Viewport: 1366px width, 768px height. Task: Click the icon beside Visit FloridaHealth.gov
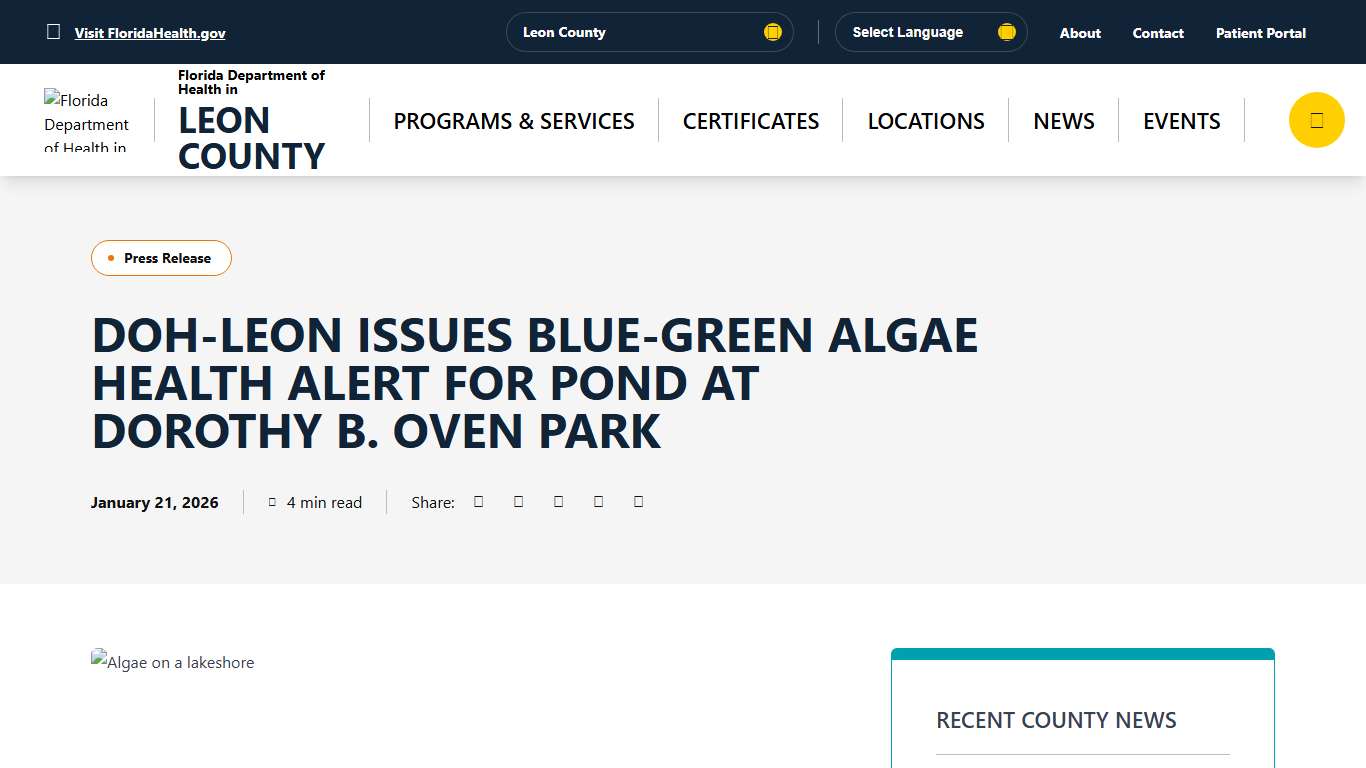53,31
